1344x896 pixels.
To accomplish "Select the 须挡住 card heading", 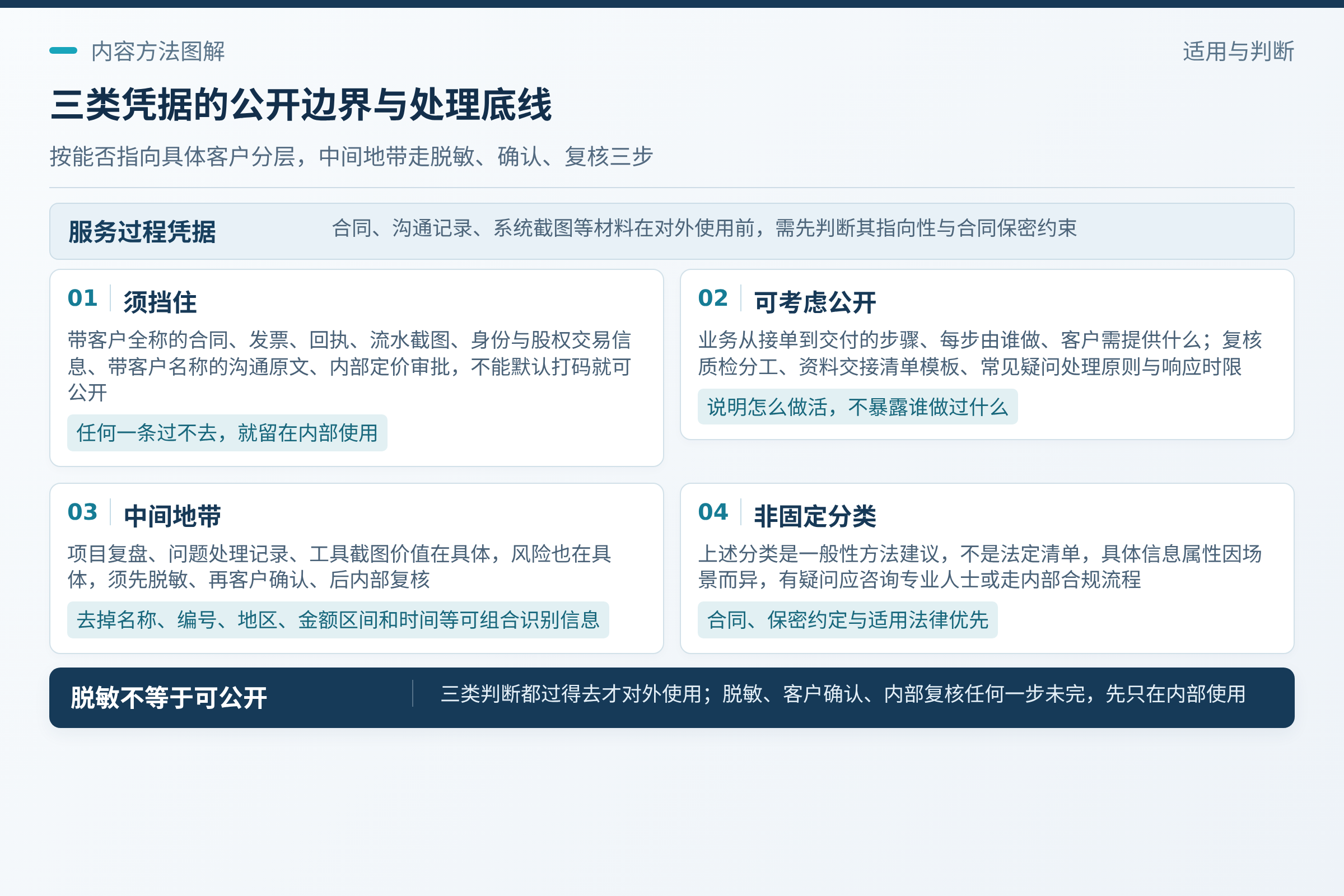I will tap(160, 302).
